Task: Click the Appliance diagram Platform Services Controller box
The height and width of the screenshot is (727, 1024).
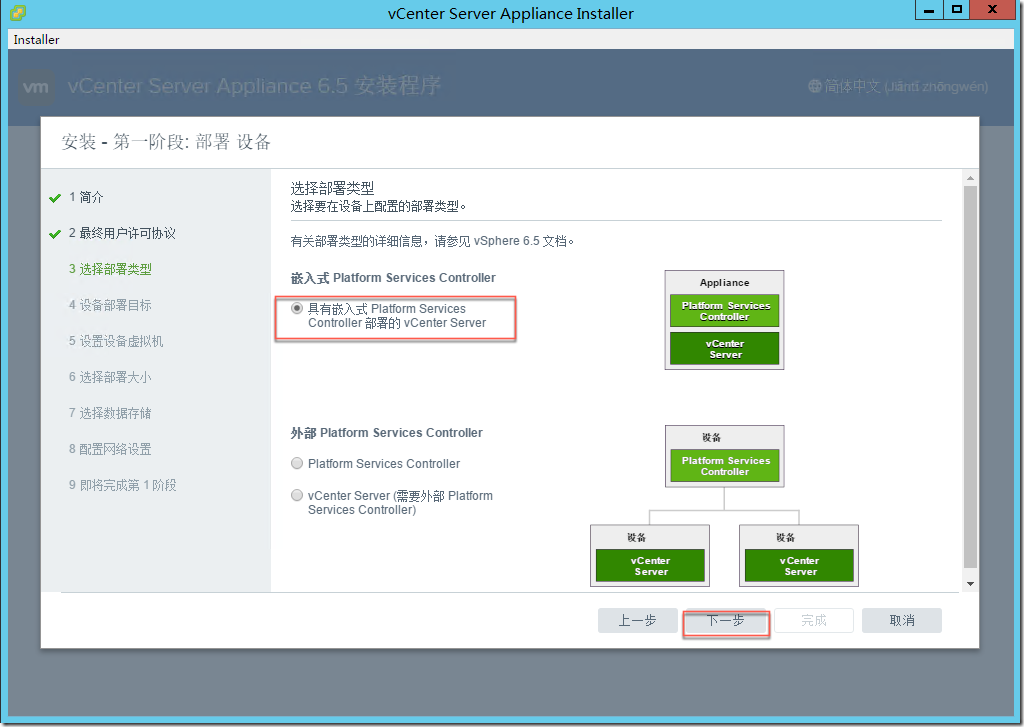Action: click(x=725, y=311)
